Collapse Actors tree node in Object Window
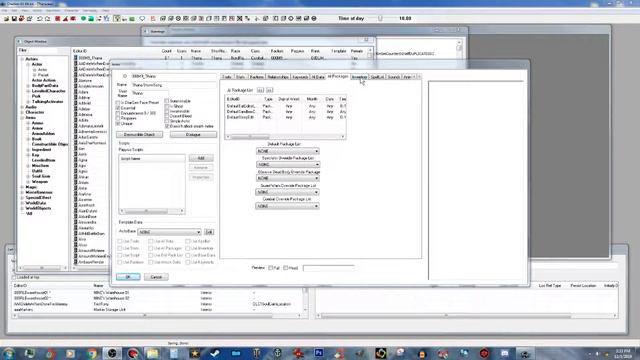This screenshot has height=360, width=640. [22, 59]
